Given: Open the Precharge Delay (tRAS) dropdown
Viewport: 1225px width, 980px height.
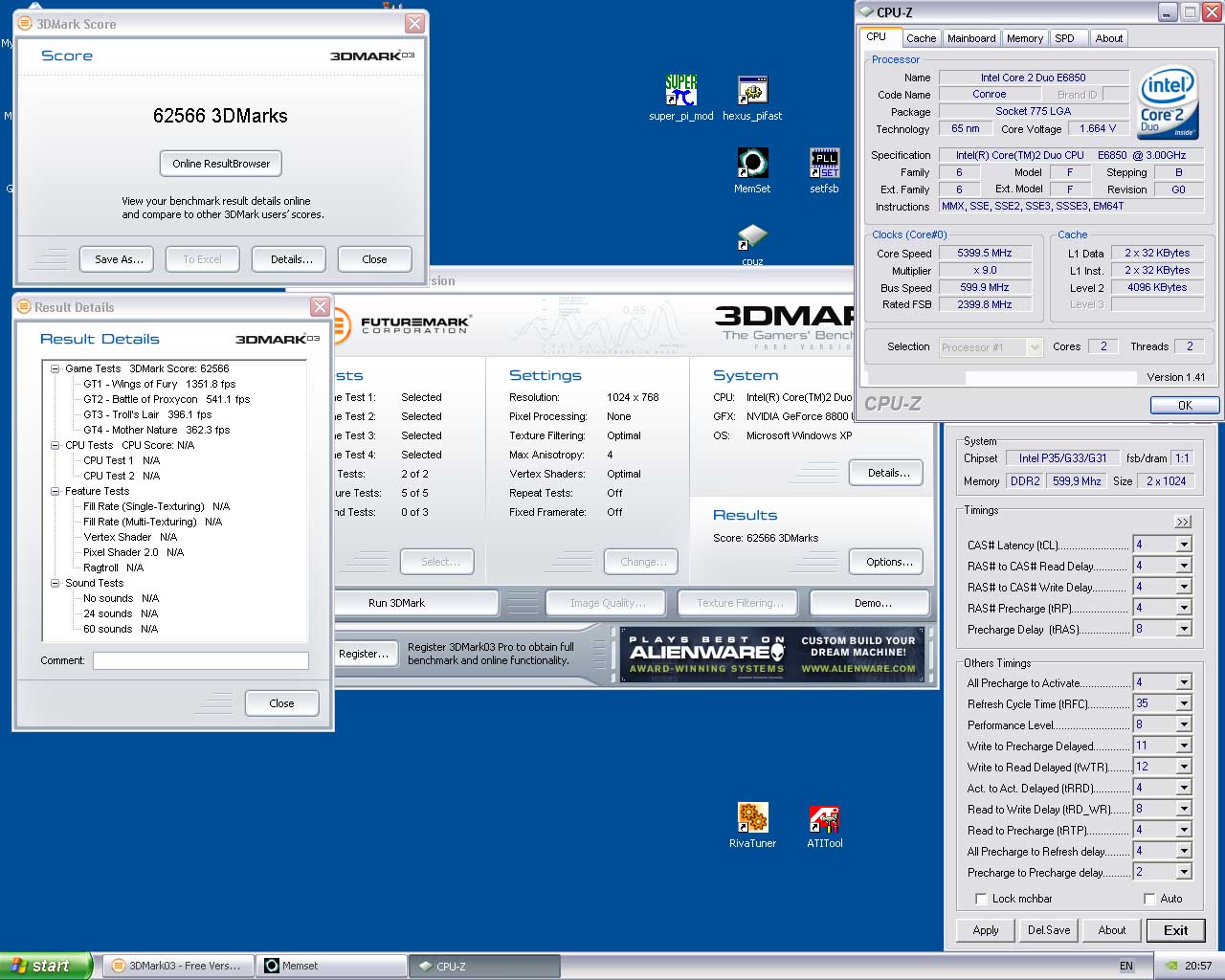Looking at the screenshot, I should click(x=1184, y=629).
